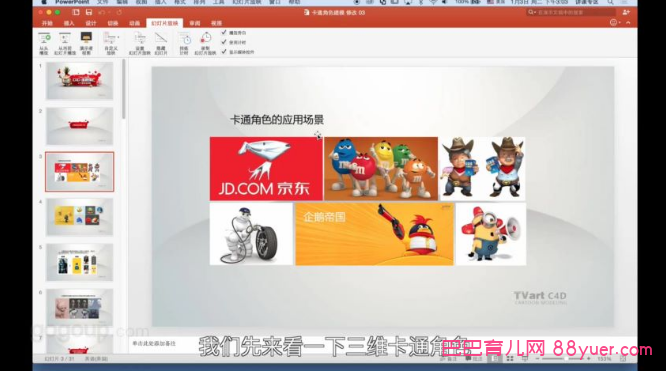Open Presenter View from the ribbon
The image size is (666, 371).
86,43
